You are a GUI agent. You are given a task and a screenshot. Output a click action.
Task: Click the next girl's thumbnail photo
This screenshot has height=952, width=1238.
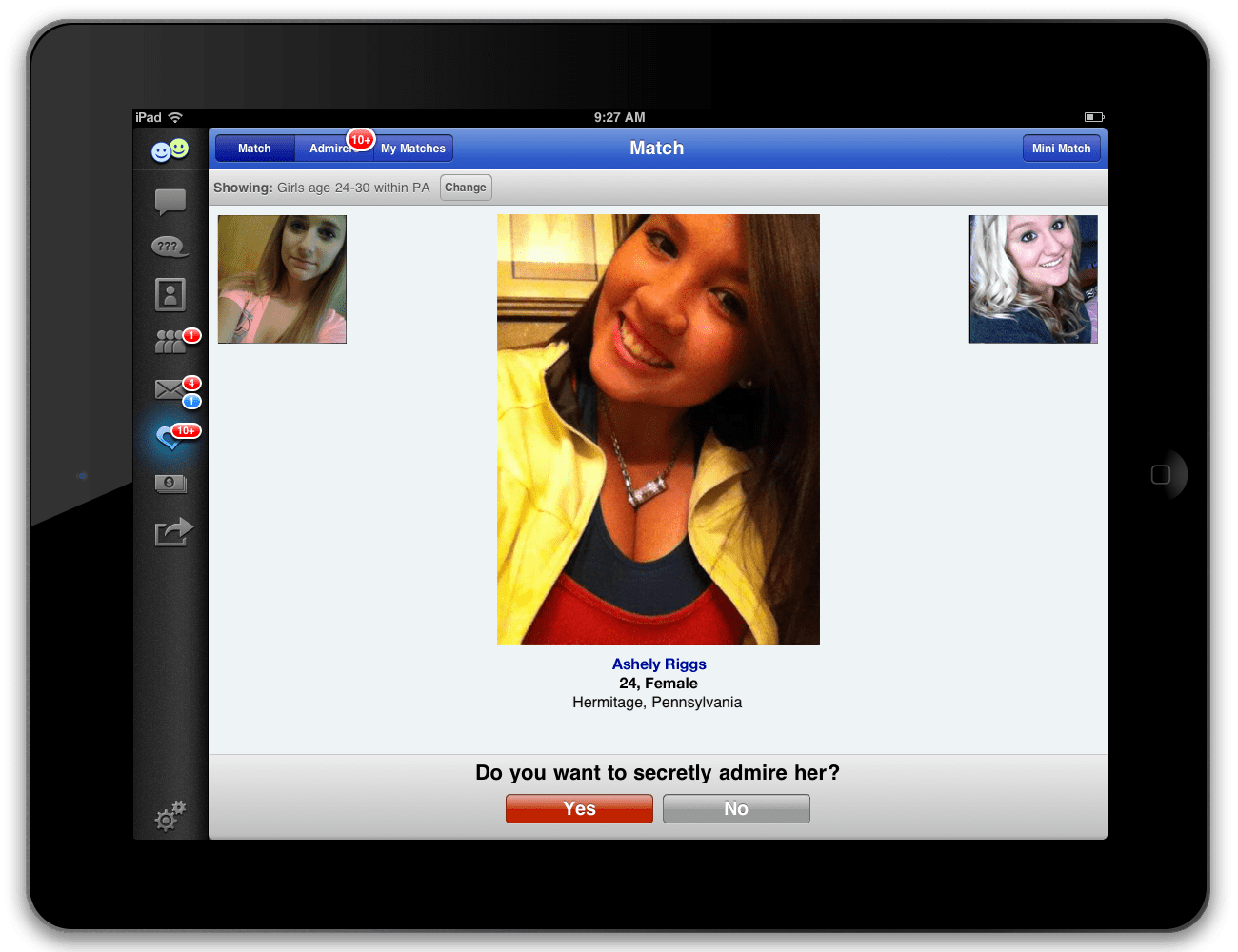pyautogui.click(x=1033, y=279)
